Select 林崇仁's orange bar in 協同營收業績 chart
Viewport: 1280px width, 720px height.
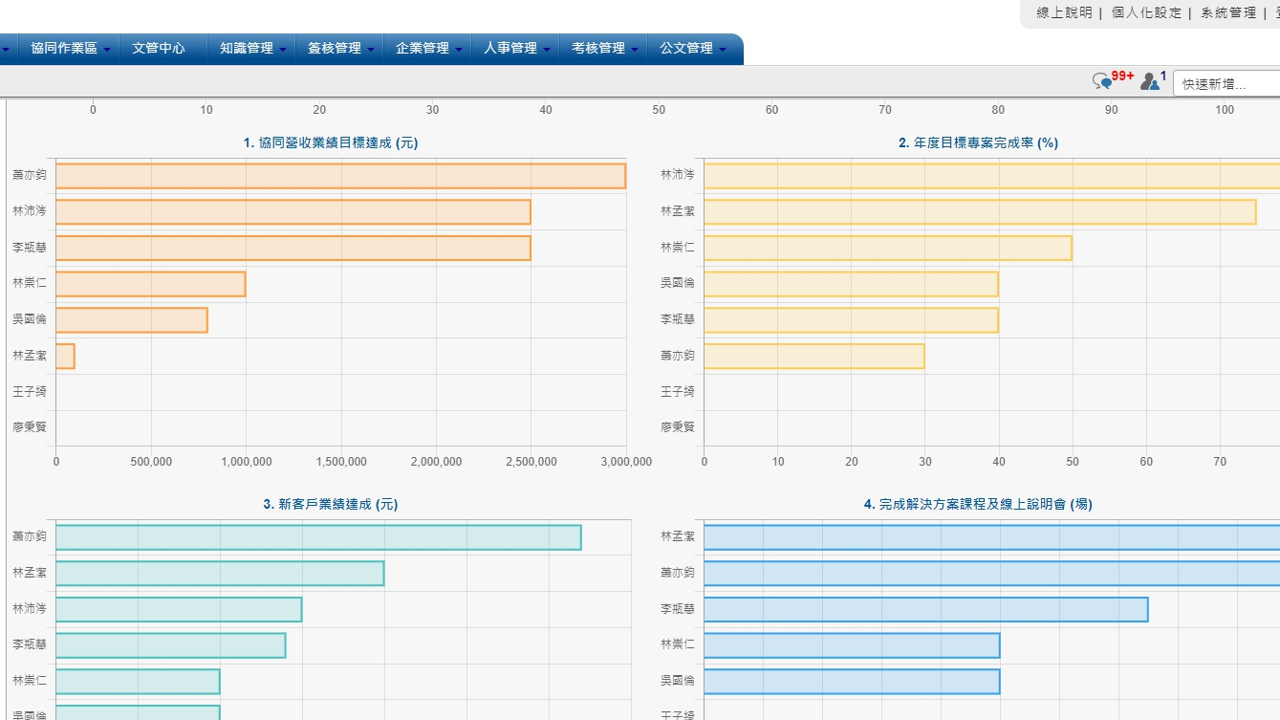(150, 284)
